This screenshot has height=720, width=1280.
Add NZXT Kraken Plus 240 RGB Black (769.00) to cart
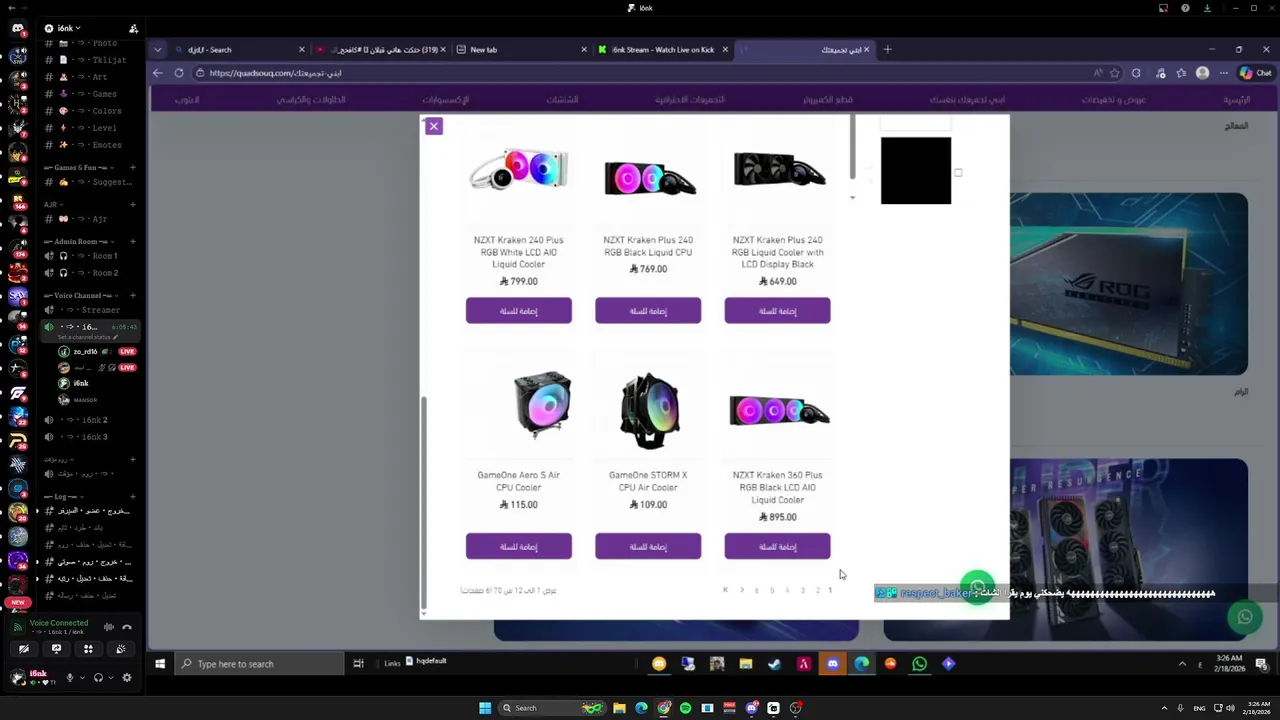648,311
